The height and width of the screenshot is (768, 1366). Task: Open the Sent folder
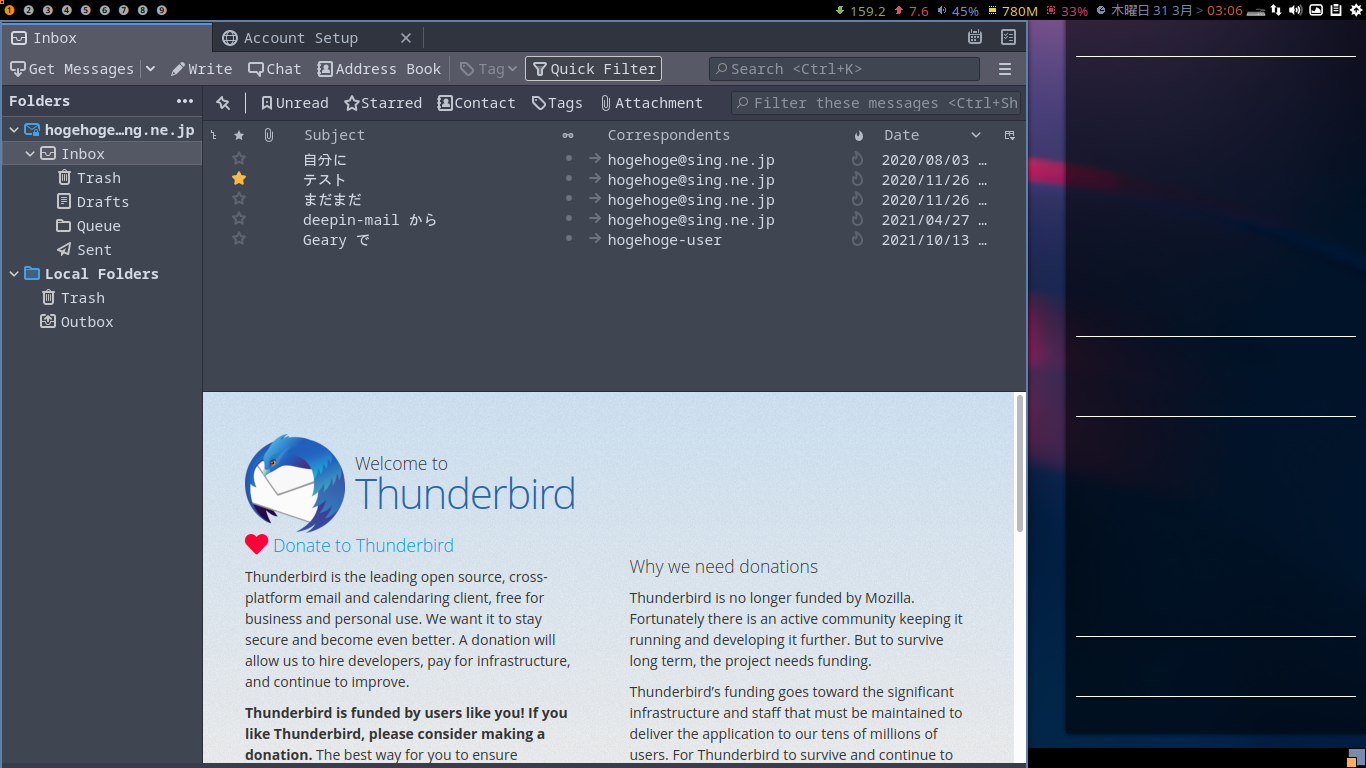tap(101, 250)
